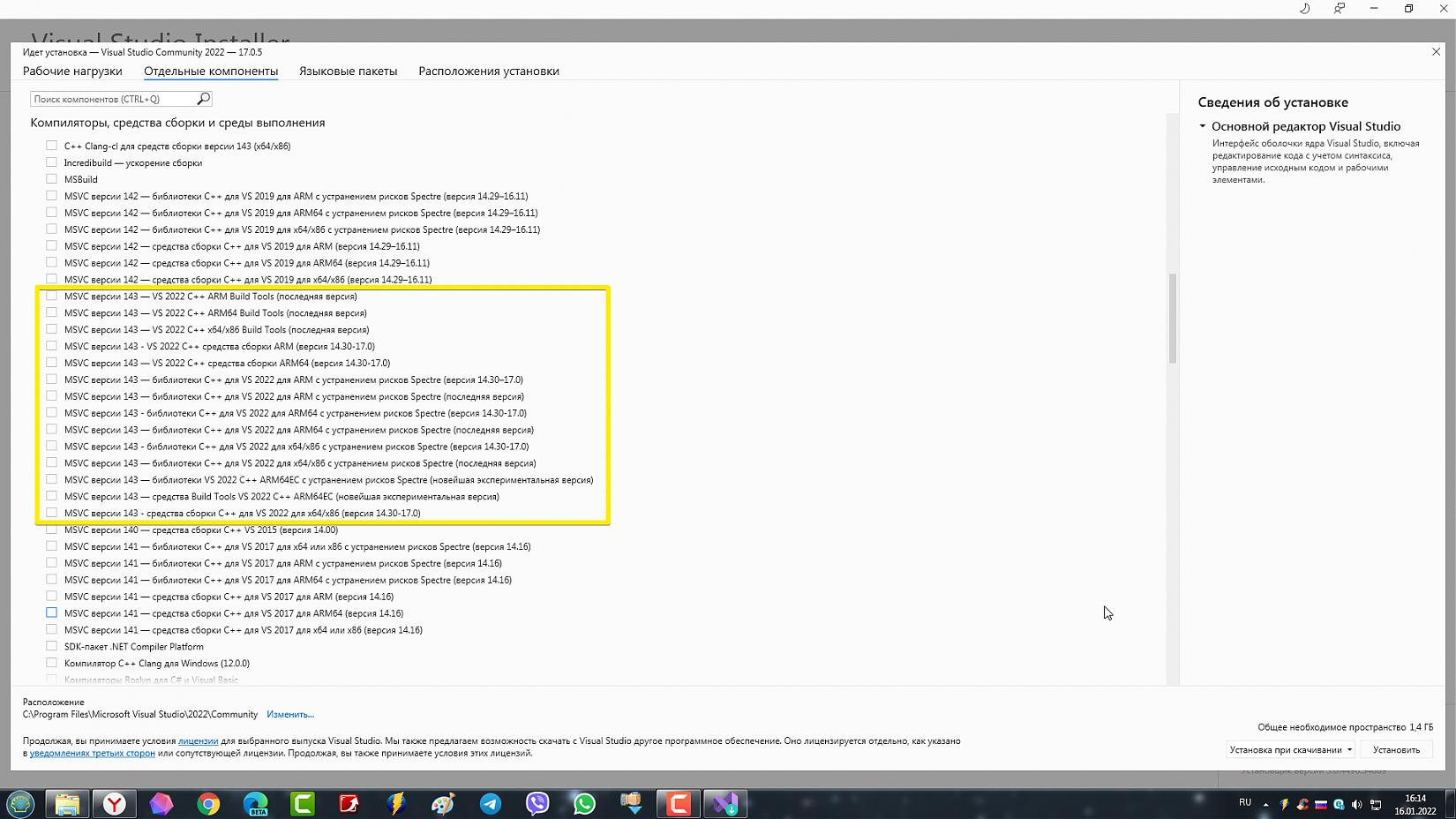1456x819 pixels.
Task: Collapse Основной редактор Visual Studio section
Action: 1203,126
